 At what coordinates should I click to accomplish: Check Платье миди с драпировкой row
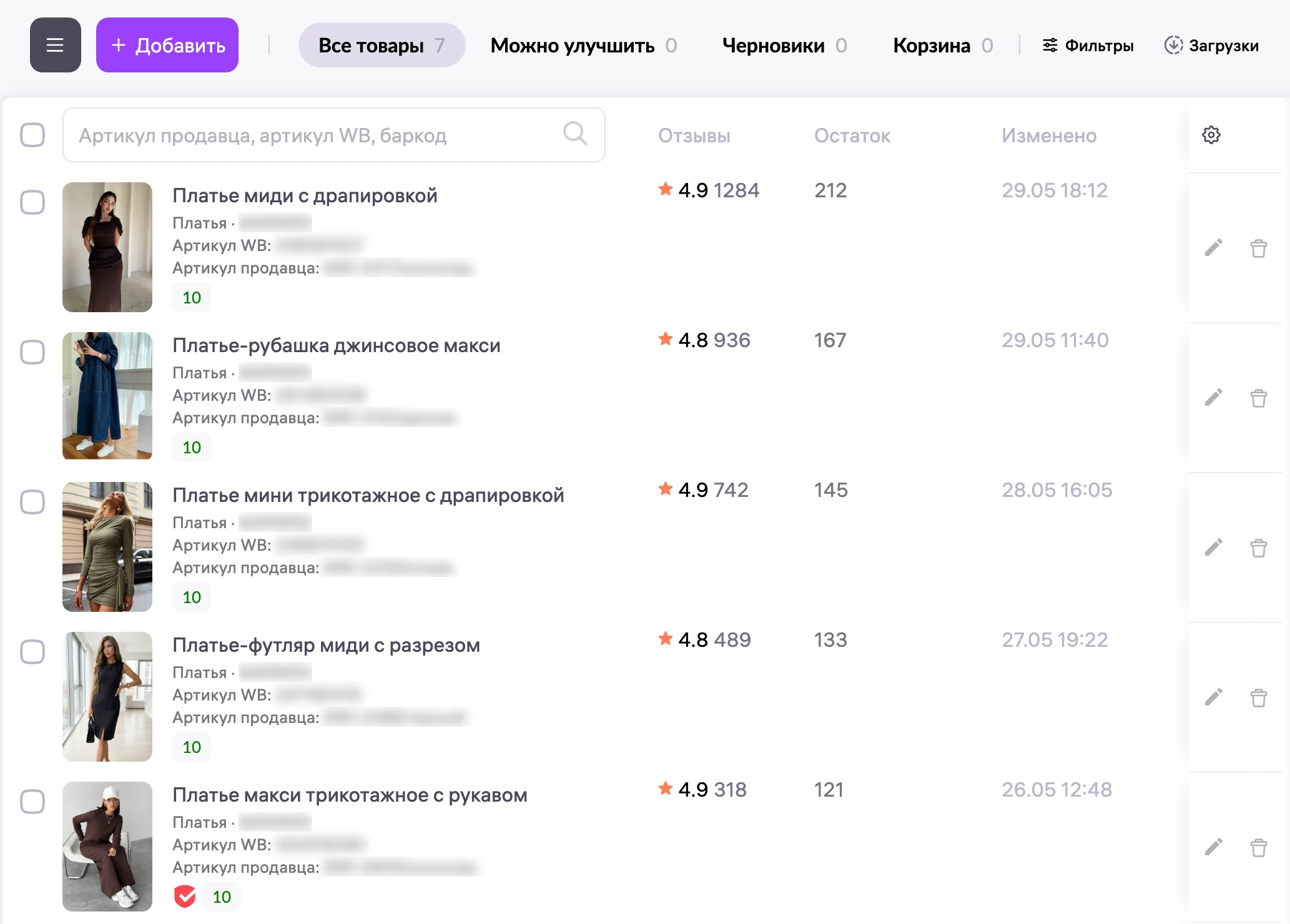pos(32,202)
